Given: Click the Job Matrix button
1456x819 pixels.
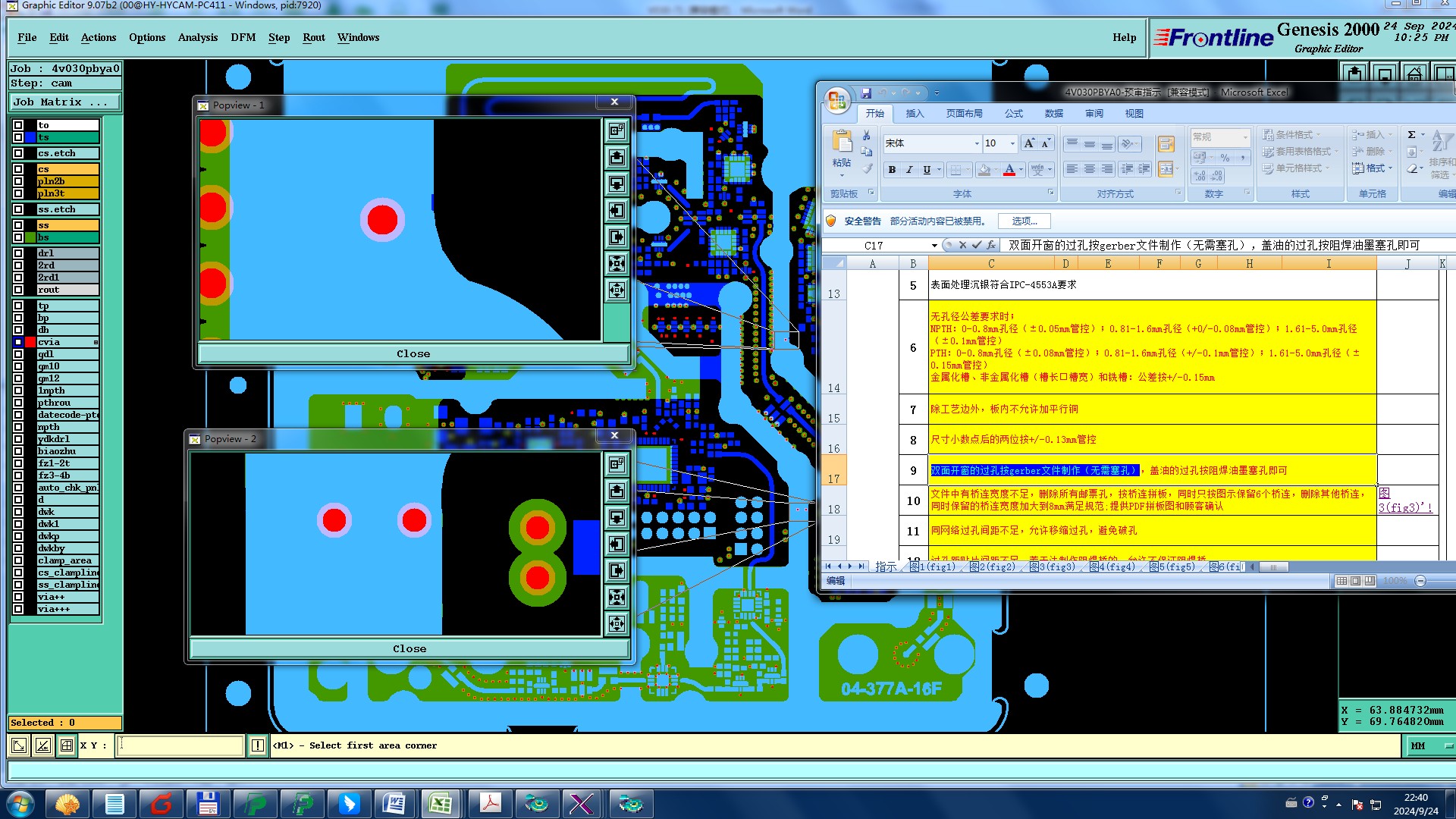Looking at the screenshot, I should point(64,102).
